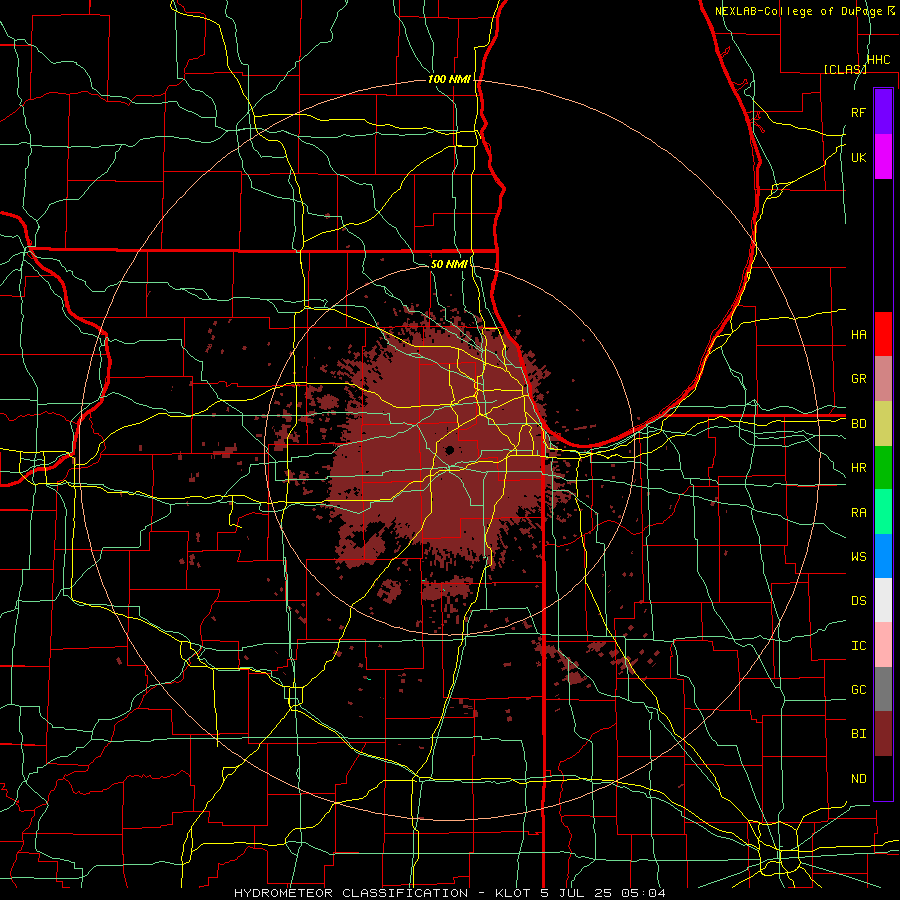Click the blue WS legend swatch
The image size is (900, 900).
coord(883,556)
